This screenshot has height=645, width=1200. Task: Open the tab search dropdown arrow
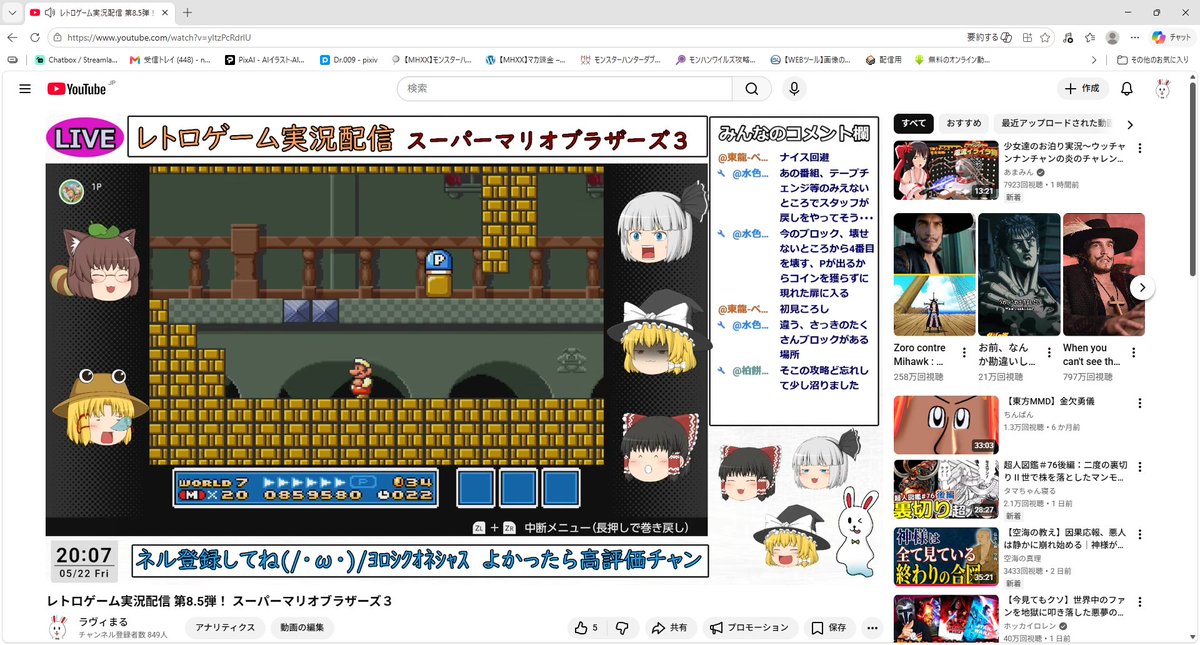click(12, 12)
